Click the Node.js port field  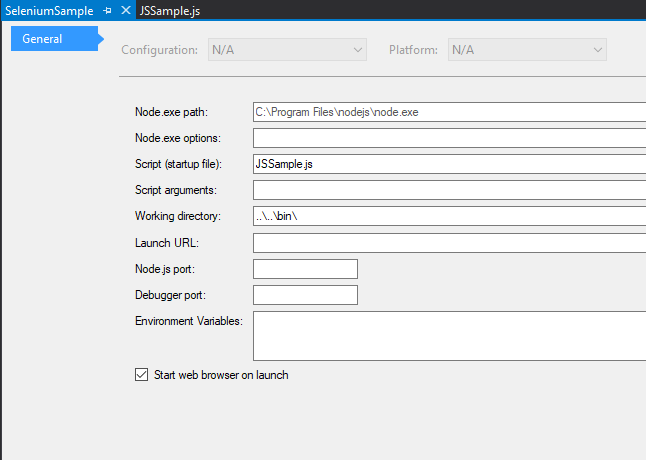point(305,268)
